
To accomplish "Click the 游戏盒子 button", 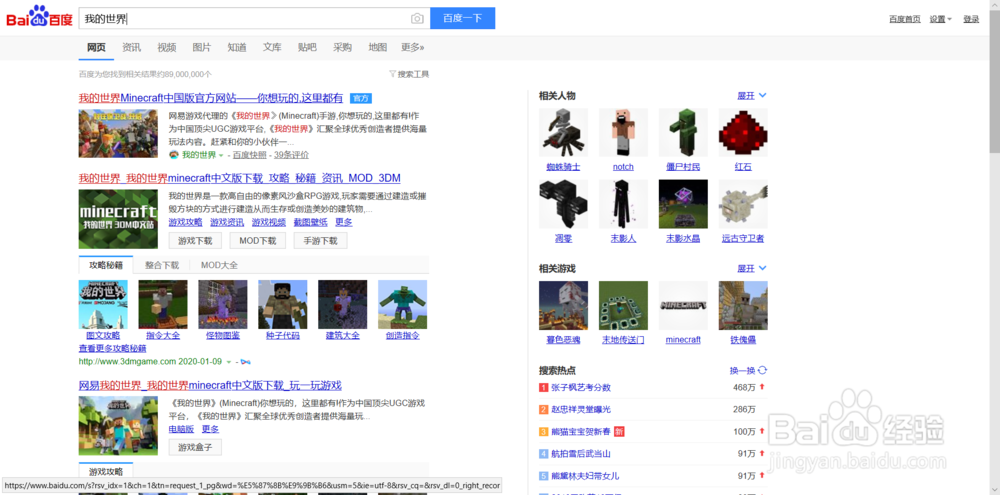I will point(195,447).
